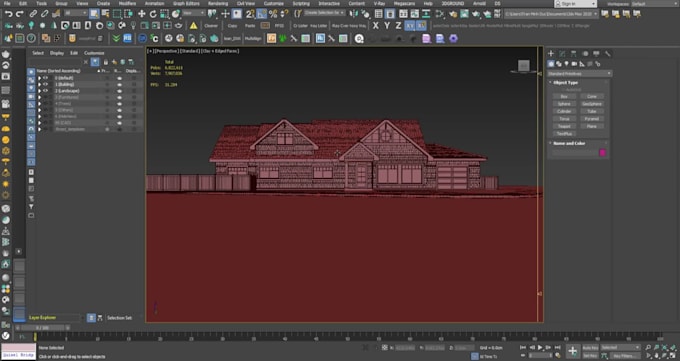
Task: Click the Z axis constraint button
Action: 398,26
